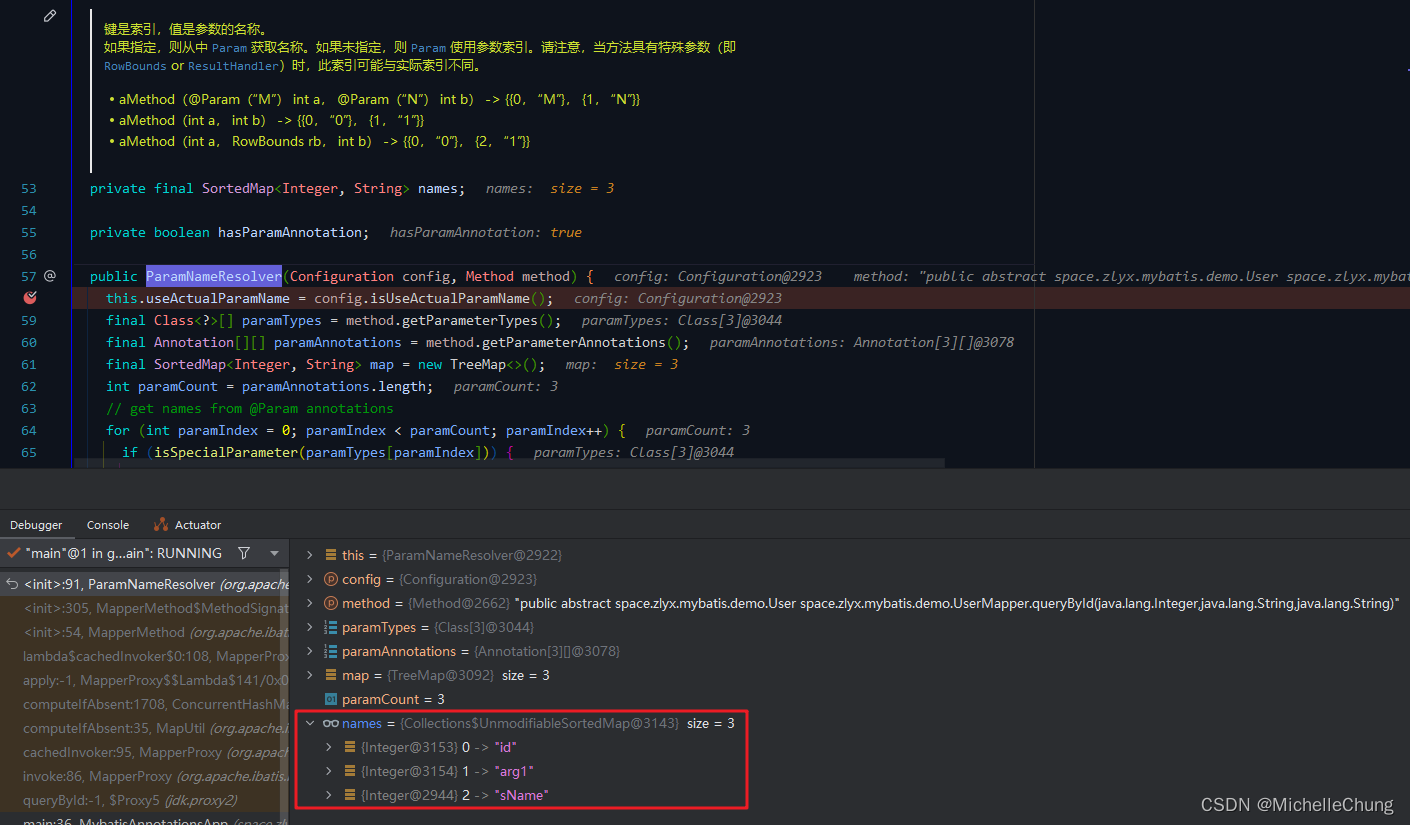Follow the RowBounds link in the doc comment
1410x825 pixels.
136,66
